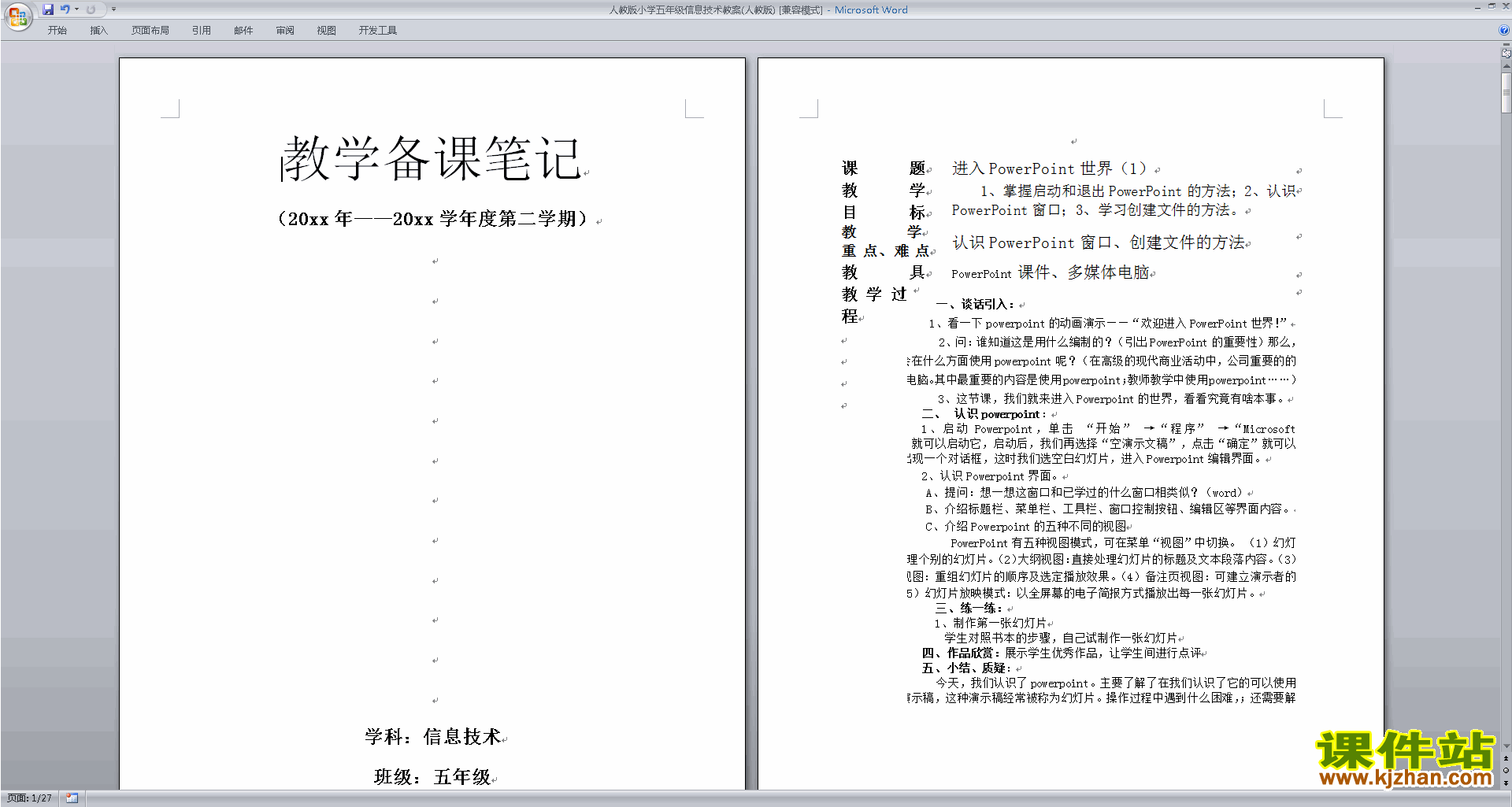Click the text 学科: 信息技术
Screen dimensions: 1512x807
coord(432,737)
